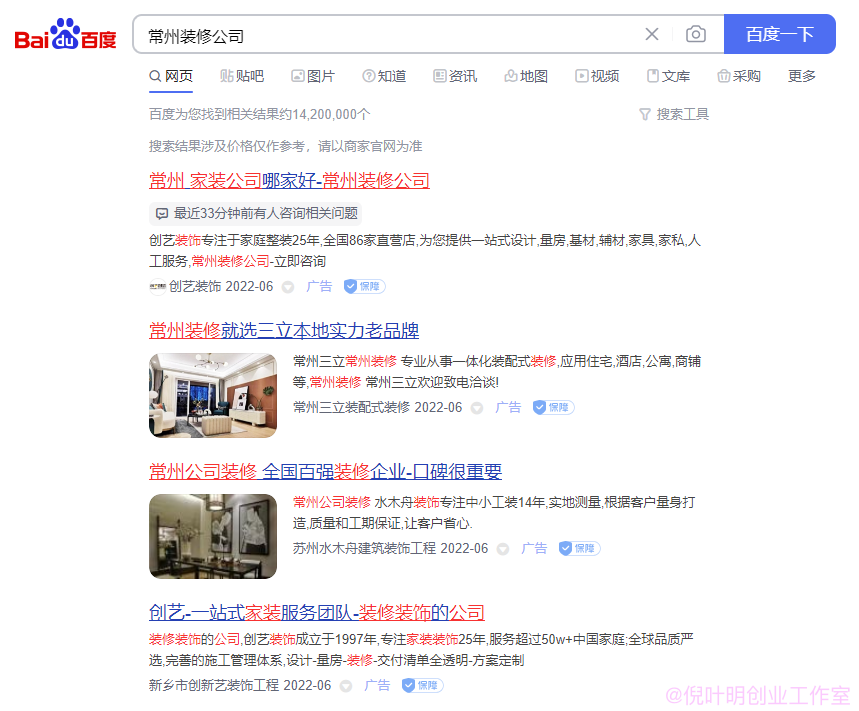Viewport: 859px width, 711px height.
Task: Expand dropdown arrow next to 创艺装饰 2022-06
Action: 288,287
